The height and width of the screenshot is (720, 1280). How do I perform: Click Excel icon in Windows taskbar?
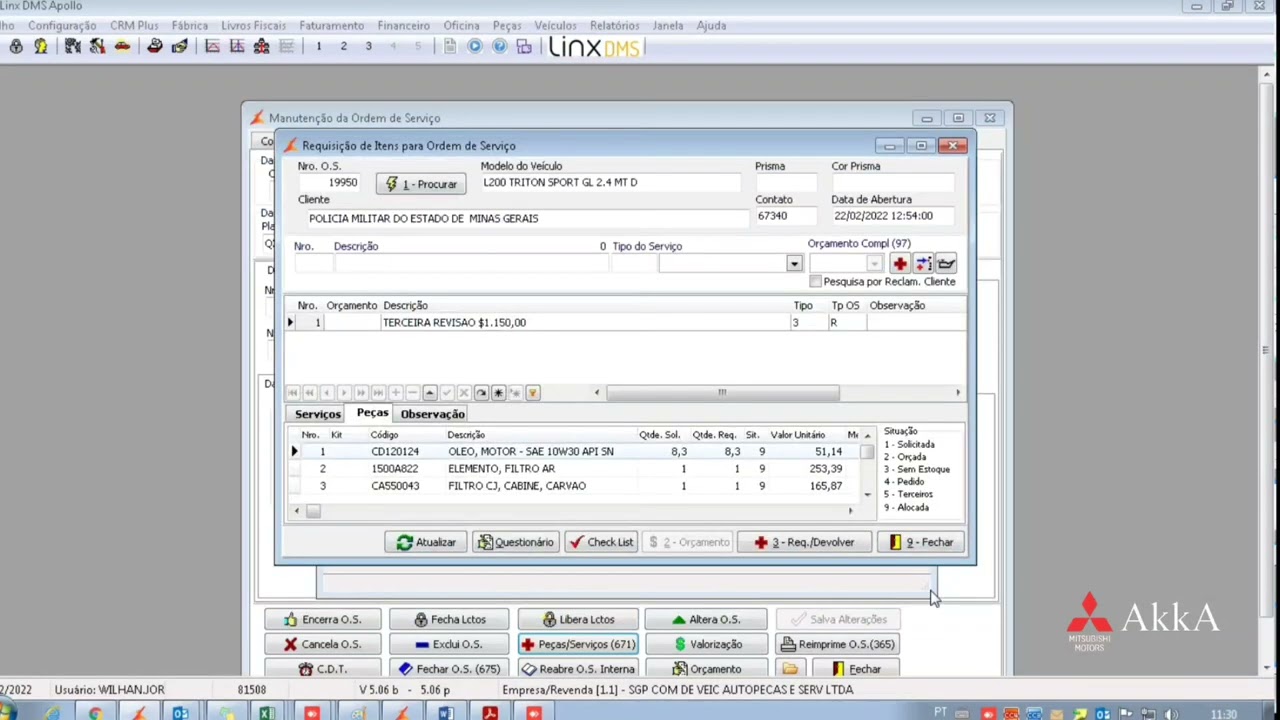coord(267,713)
